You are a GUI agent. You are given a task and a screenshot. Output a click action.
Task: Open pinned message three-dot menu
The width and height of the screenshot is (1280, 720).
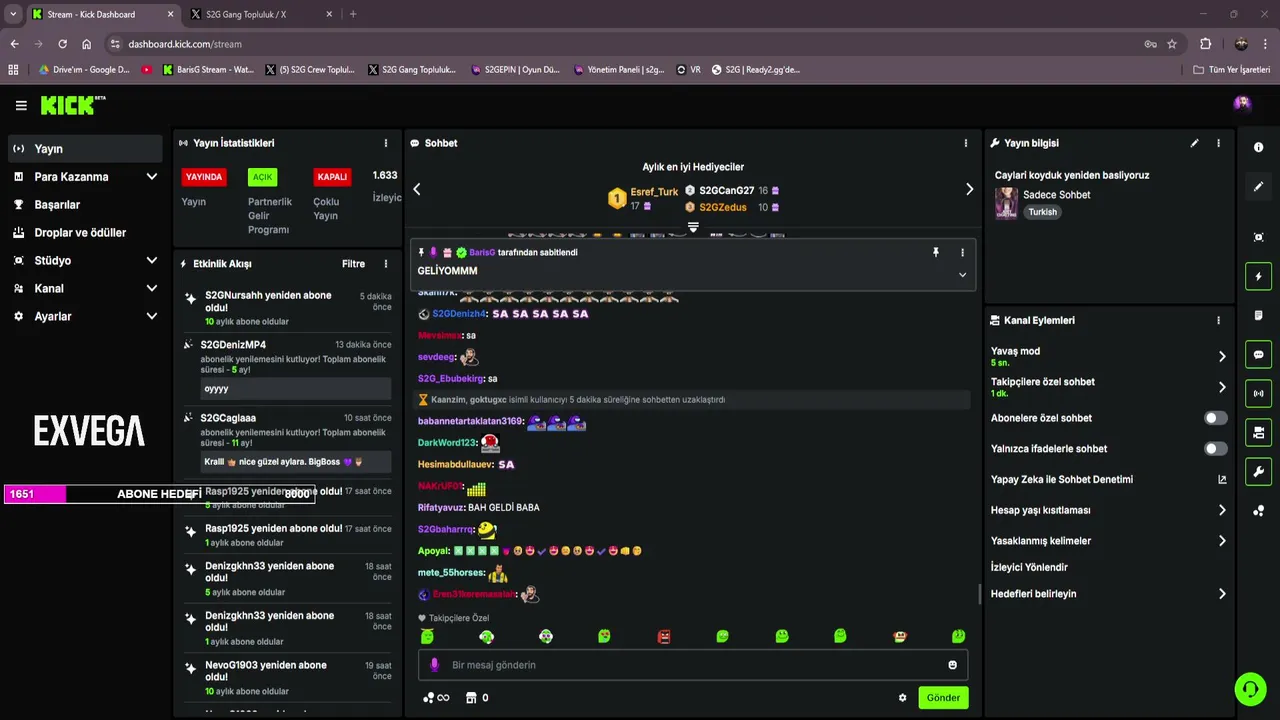pyautogui.click(x=963, y=253)
